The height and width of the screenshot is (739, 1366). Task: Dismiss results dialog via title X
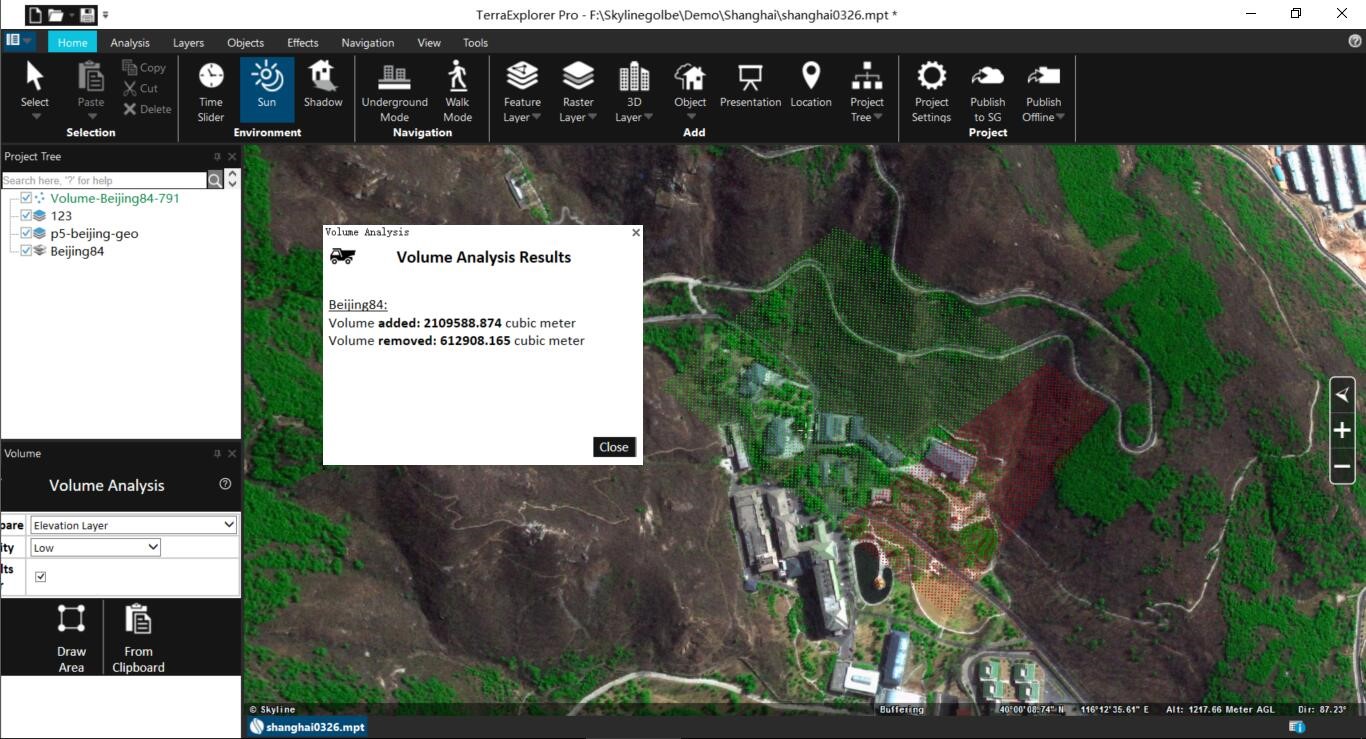pos(636,232)
